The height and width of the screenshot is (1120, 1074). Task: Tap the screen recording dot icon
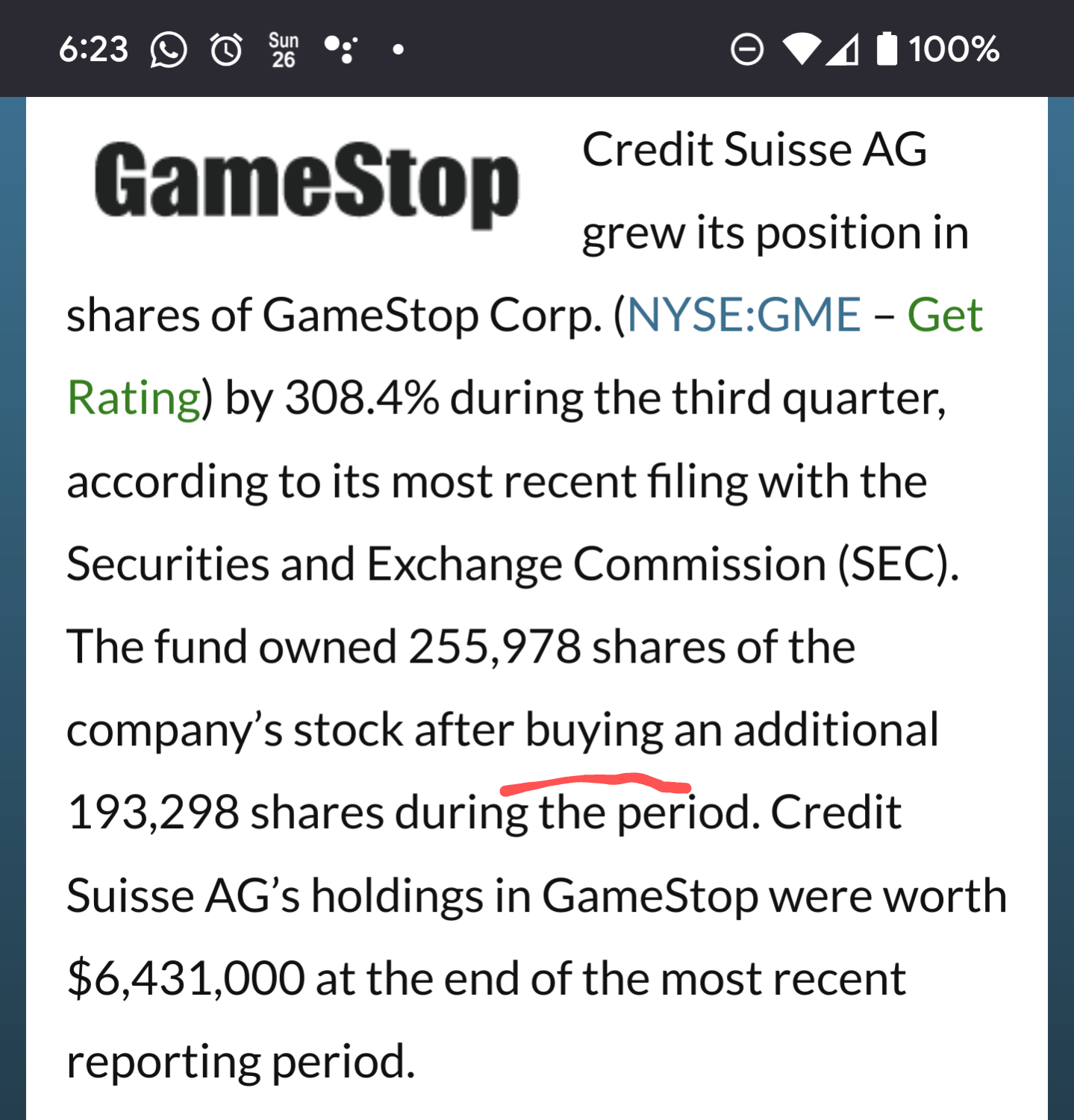pos(398,50)
